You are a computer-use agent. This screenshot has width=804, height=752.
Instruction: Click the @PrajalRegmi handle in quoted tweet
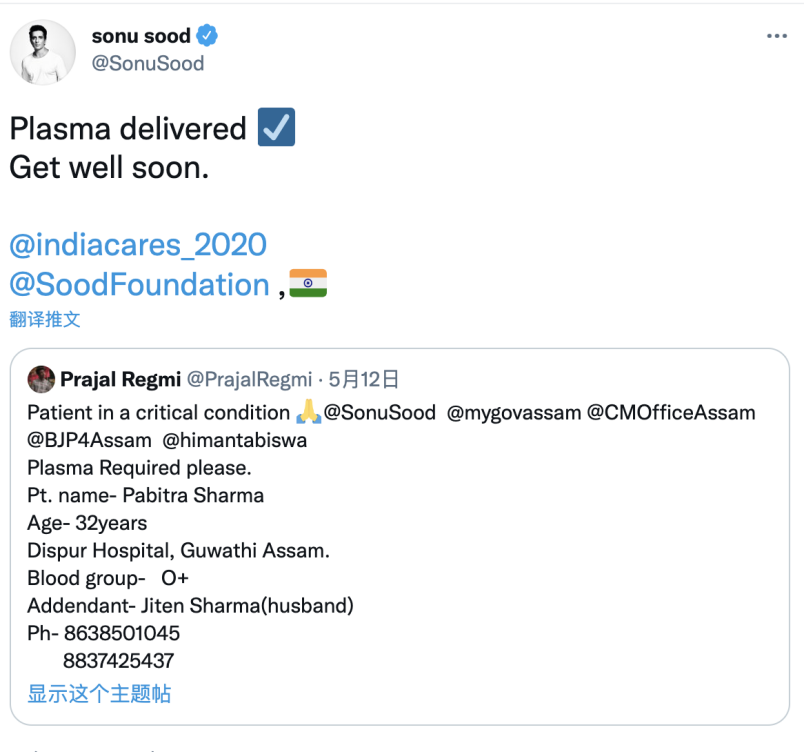[x=249, y=379]
